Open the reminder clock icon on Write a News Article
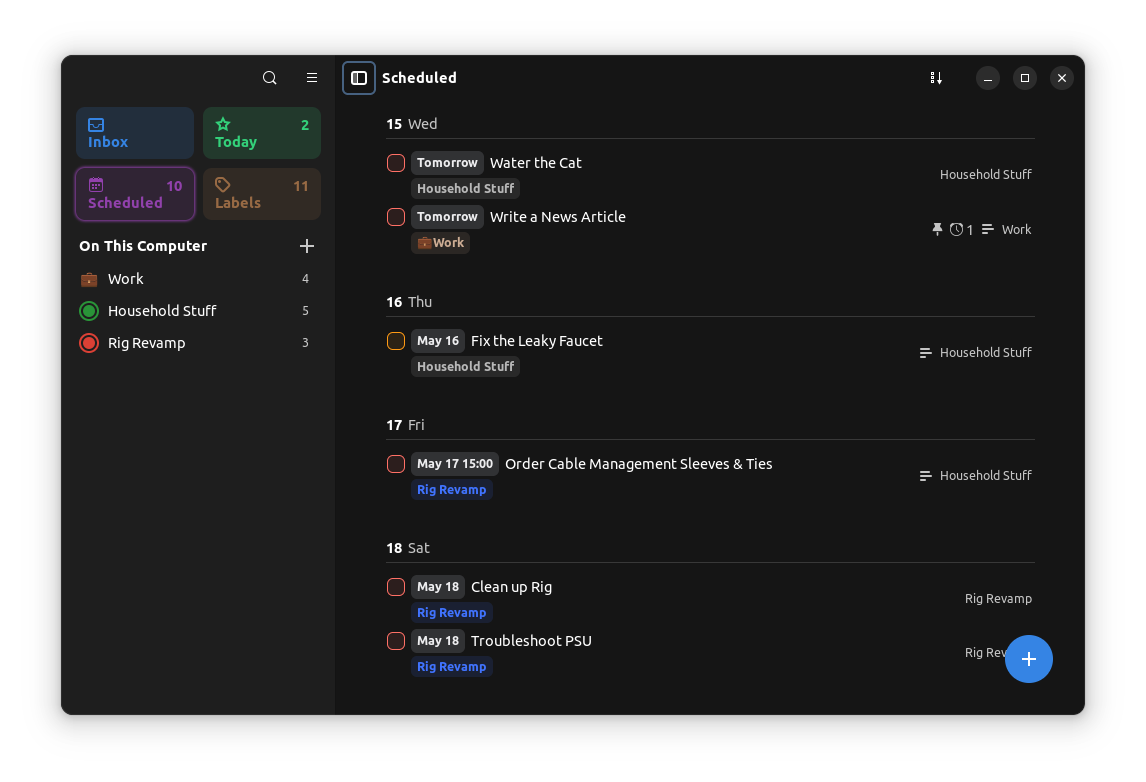Viewport: 1146px width, 782px height. (957, 229)
